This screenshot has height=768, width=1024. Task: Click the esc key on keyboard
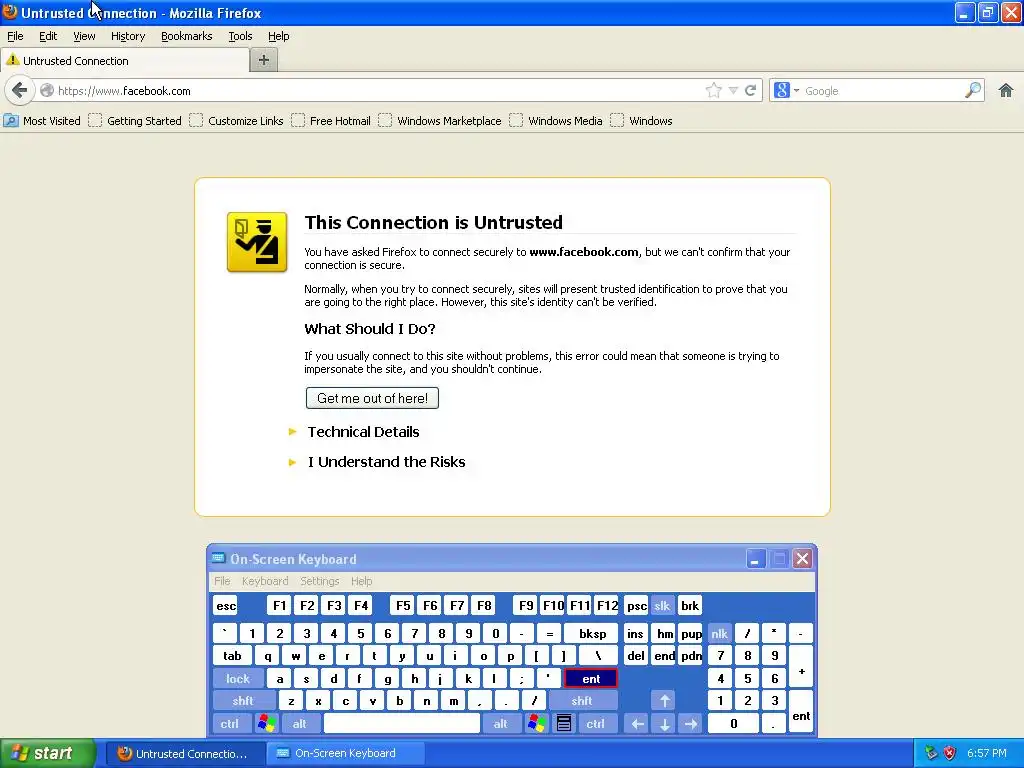(226, 605)
